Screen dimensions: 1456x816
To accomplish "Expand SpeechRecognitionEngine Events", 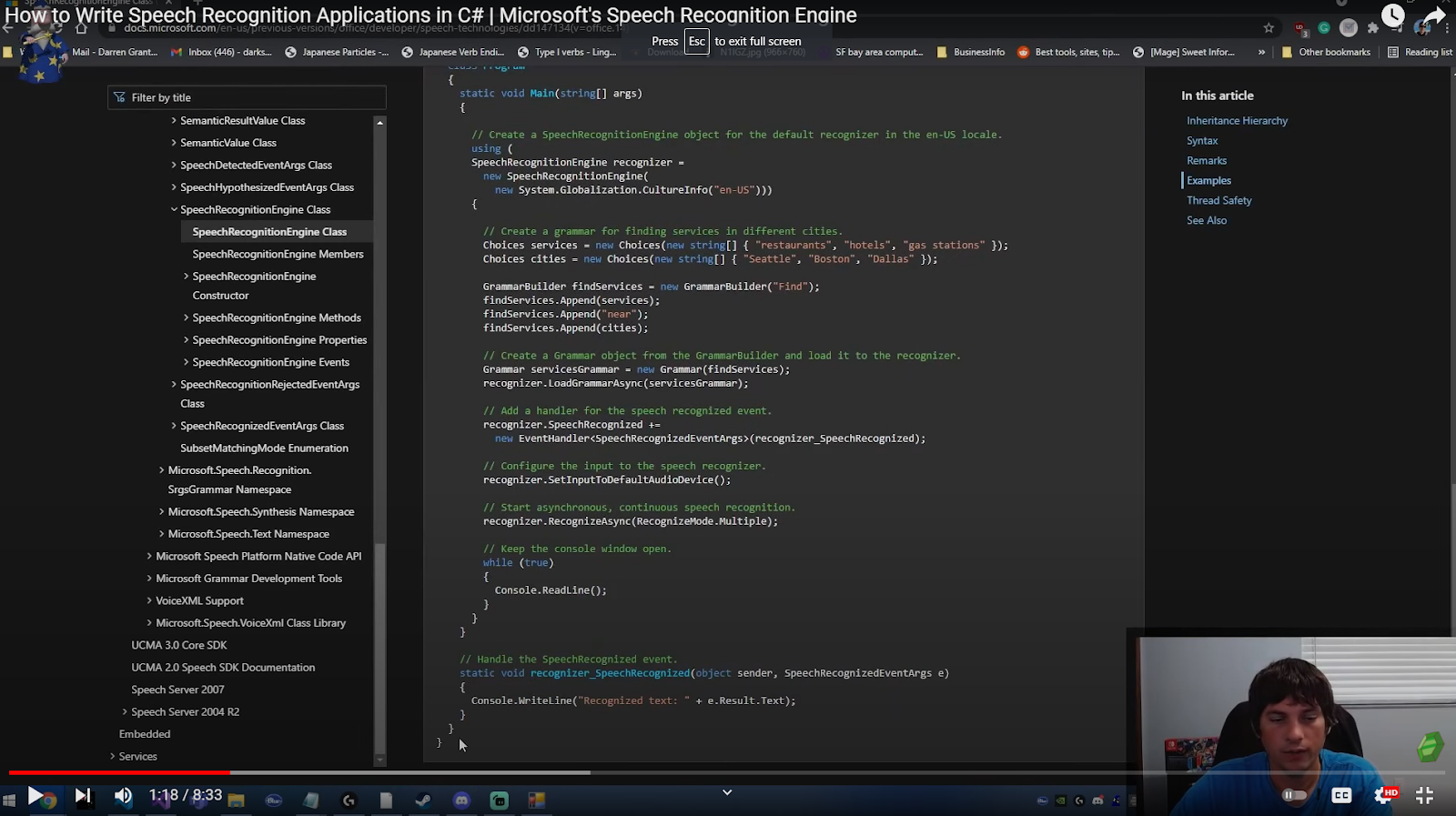I will pos(187,362).
